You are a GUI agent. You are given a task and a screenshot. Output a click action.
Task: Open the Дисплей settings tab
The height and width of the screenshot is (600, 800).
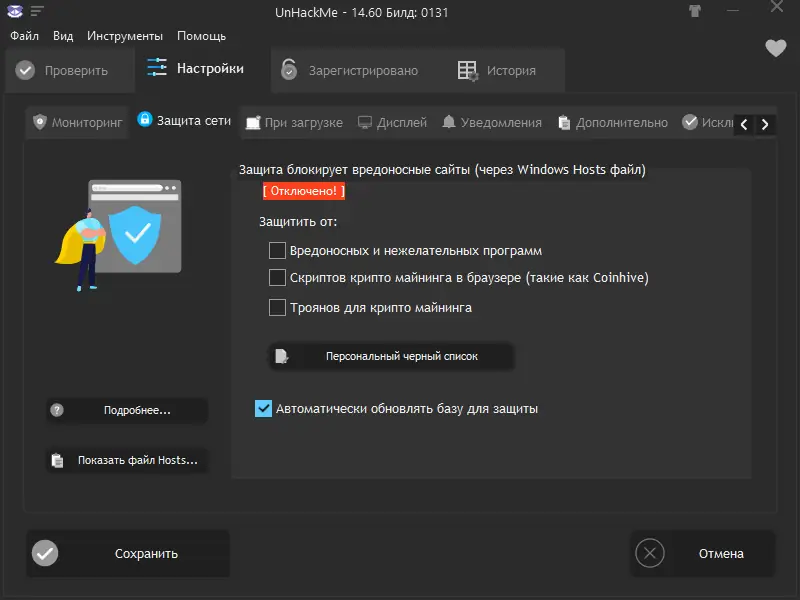pyautogui.click(x=392, y=122)
